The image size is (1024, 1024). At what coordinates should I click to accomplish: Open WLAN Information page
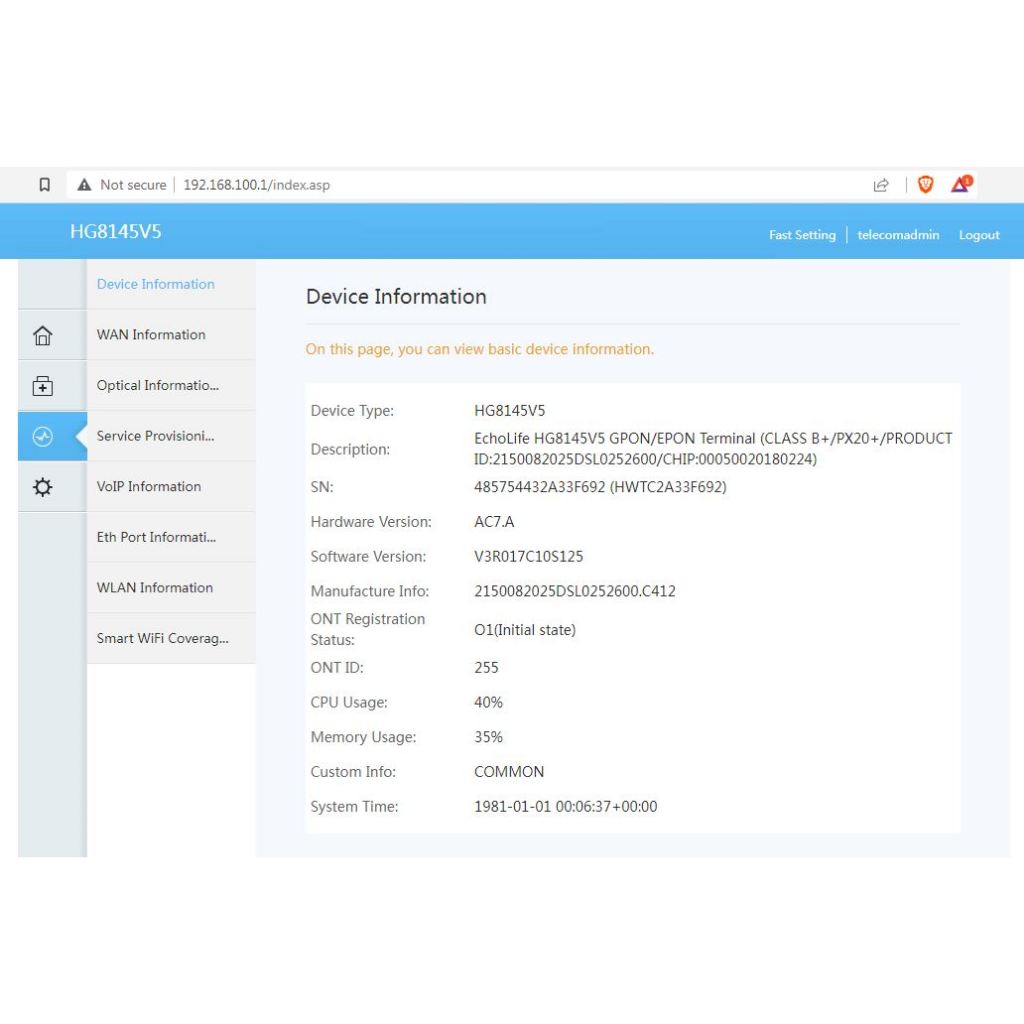coord(155,588)
